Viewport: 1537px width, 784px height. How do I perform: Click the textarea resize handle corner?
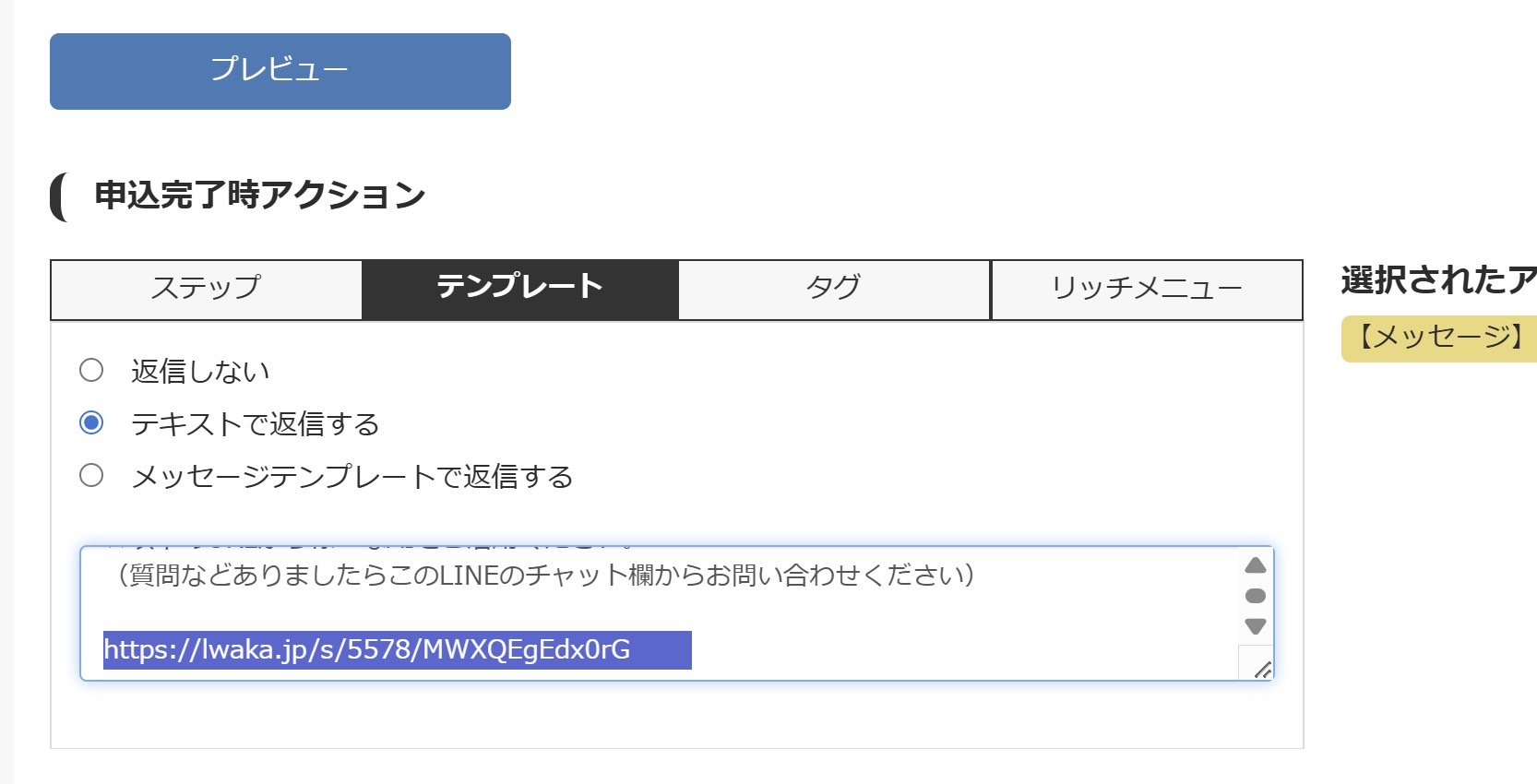pos(1262,670)
